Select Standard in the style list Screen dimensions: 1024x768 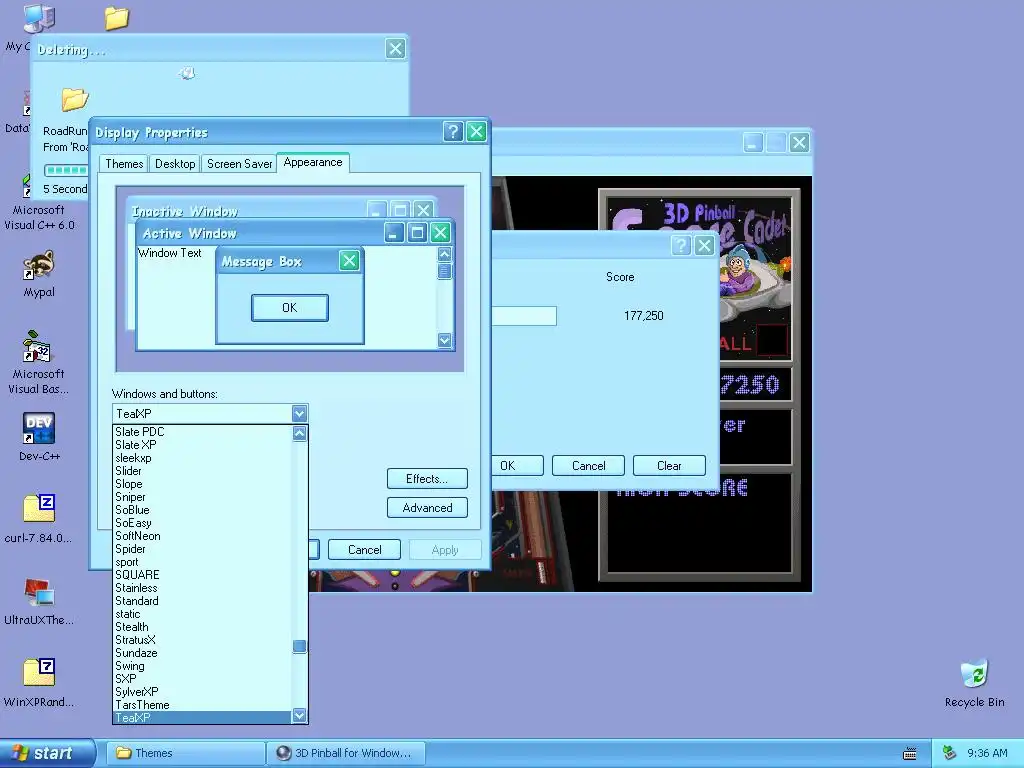[x=202, y=601]
